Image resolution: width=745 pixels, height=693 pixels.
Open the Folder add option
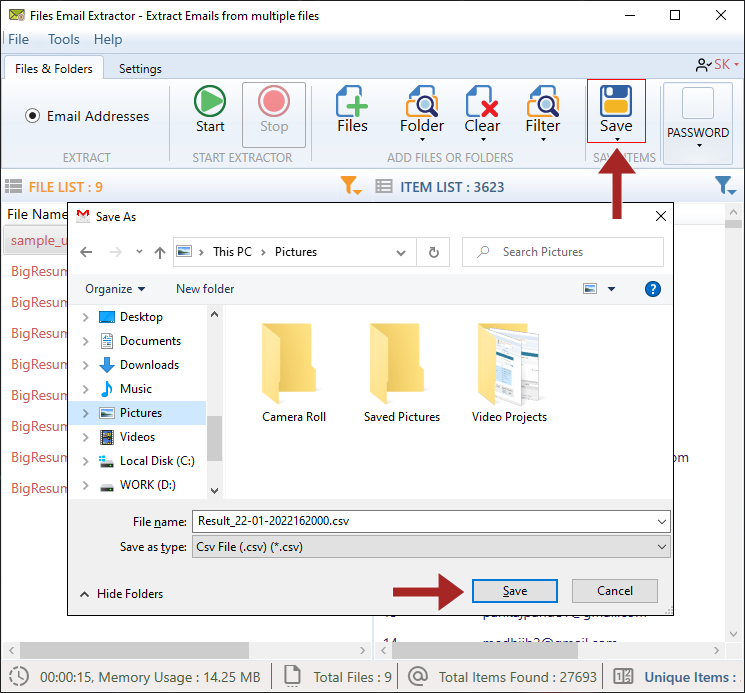click(421, 114)
